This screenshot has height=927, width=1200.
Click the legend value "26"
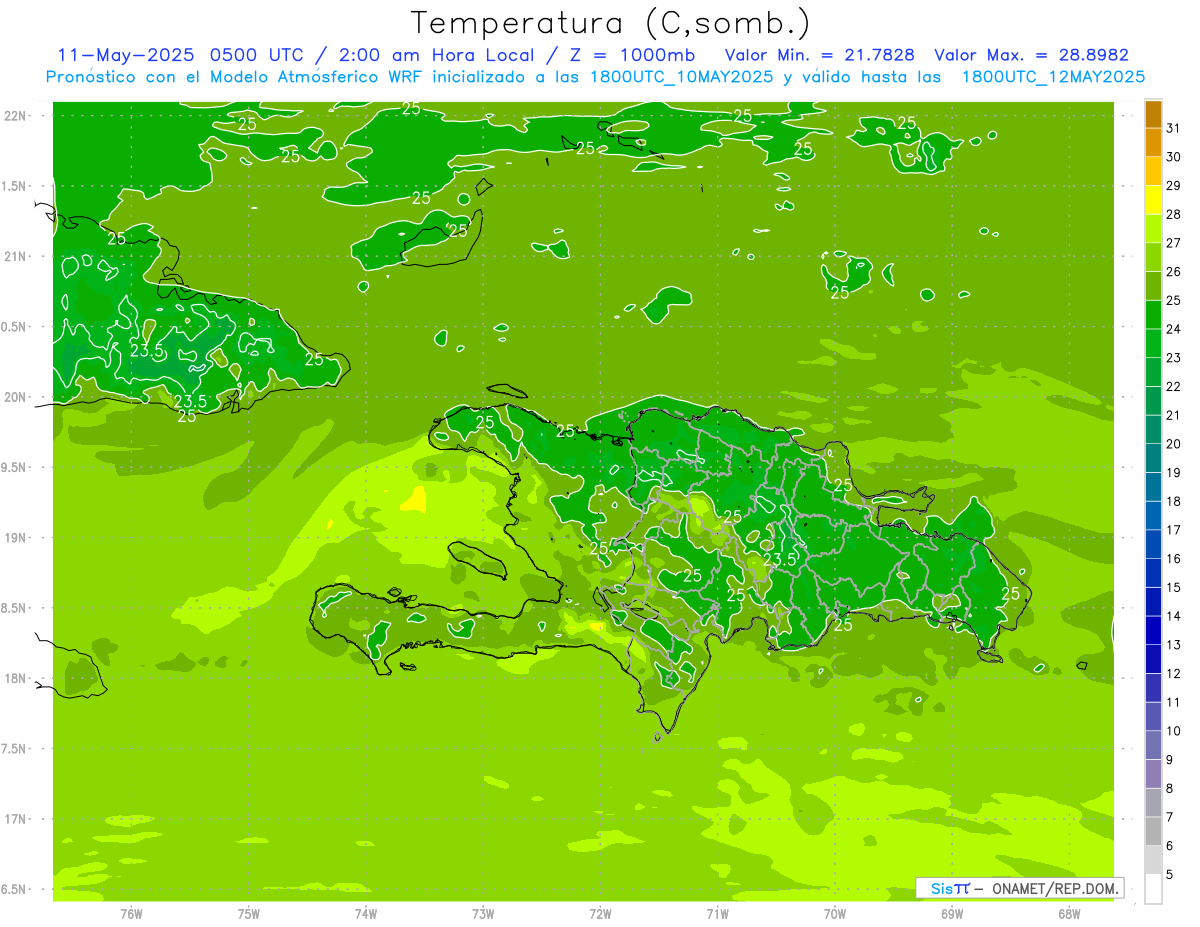[x=1174, y=272]
